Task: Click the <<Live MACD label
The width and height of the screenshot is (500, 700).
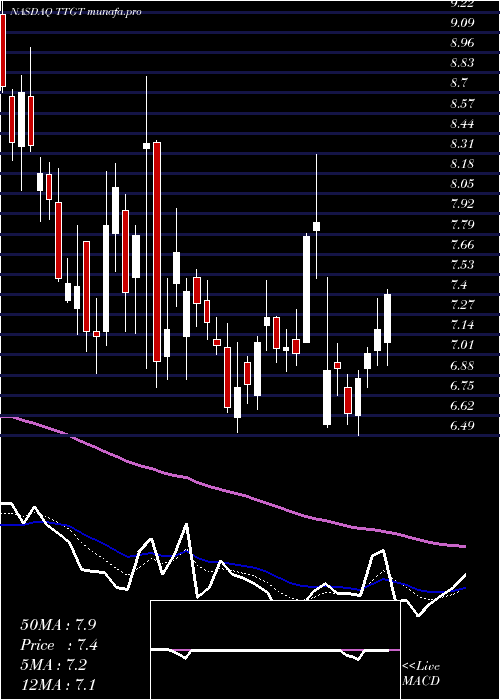Action: (421, 674)
